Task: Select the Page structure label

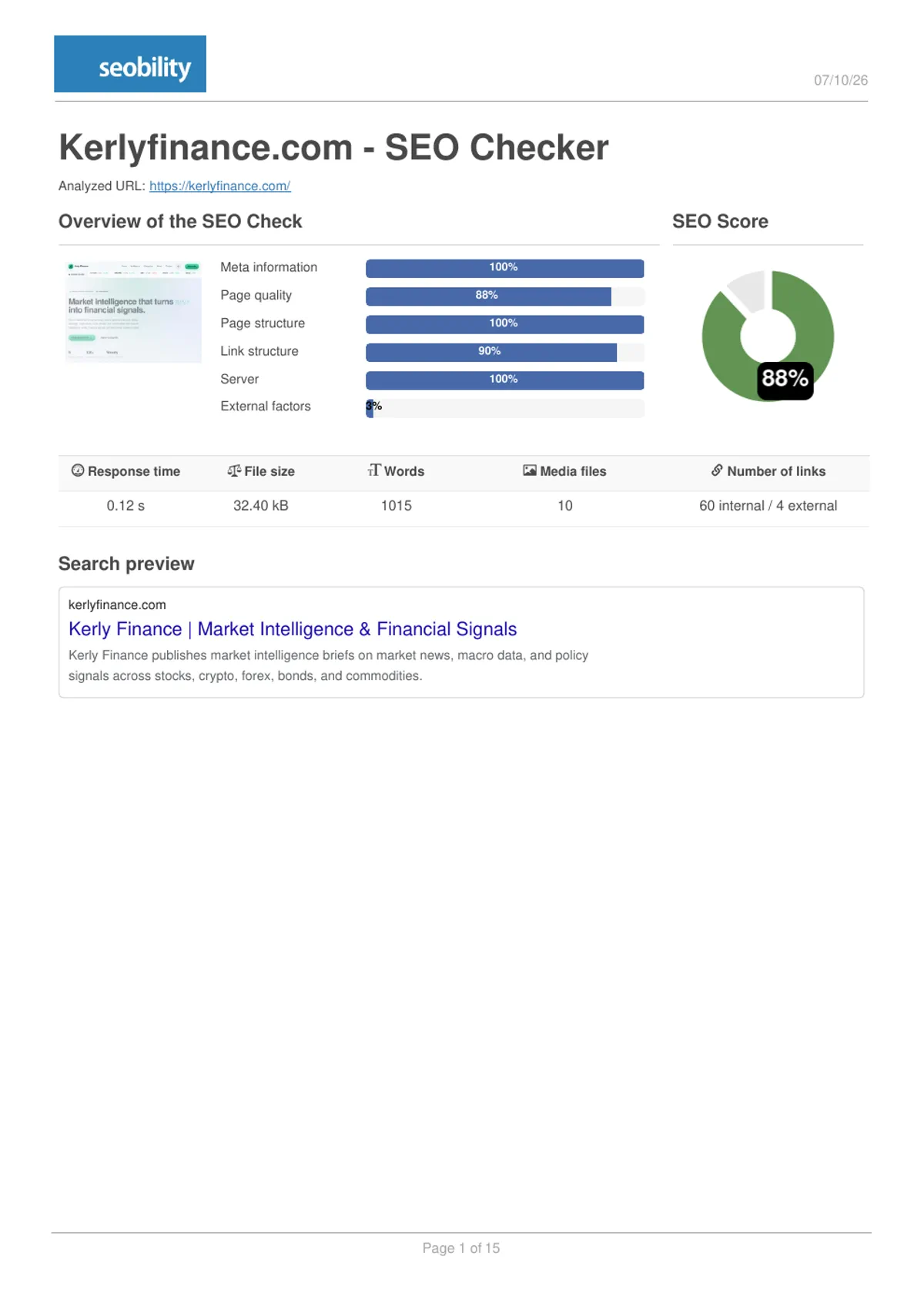Action: pyautogui.click(x=263, y=323)
